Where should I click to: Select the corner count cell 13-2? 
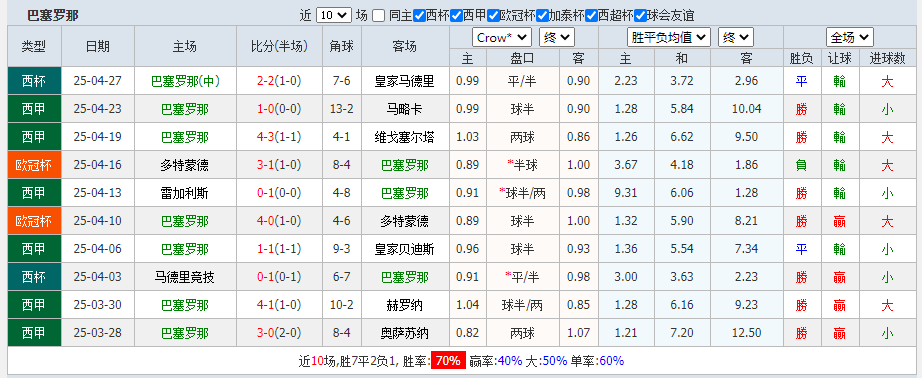click(341, 109)
